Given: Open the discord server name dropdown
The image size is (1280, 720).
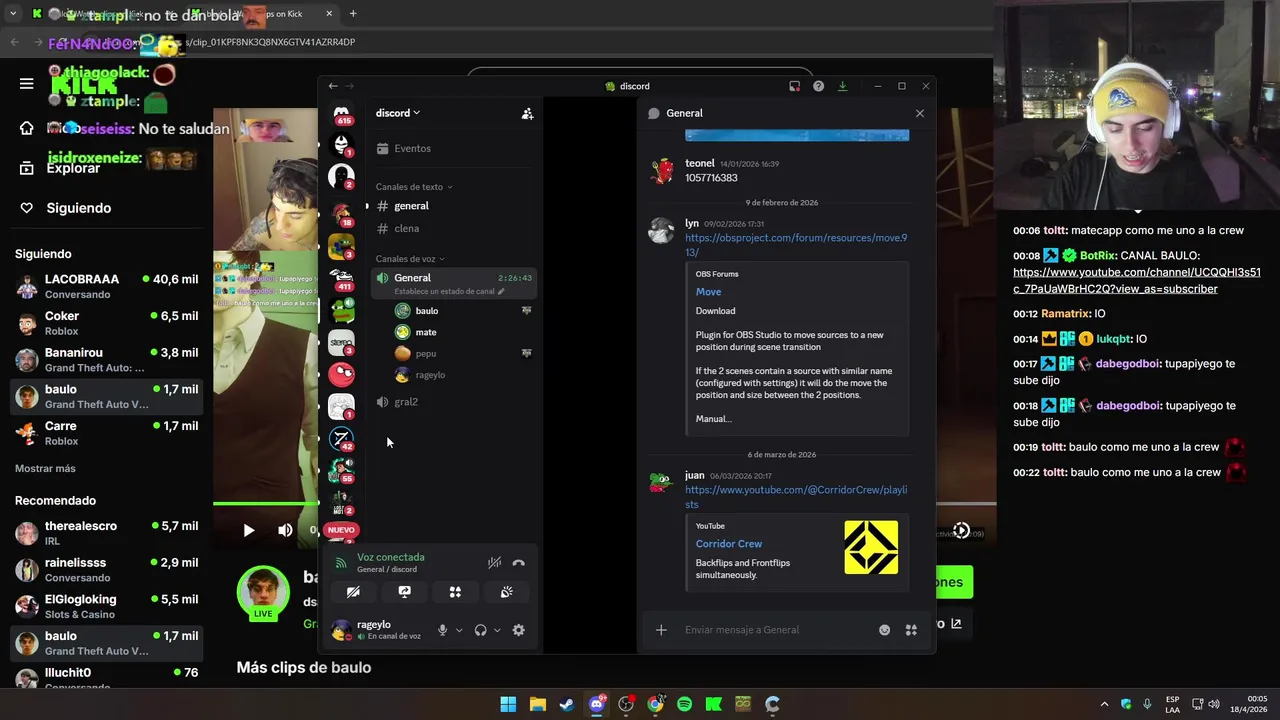Looking at the screenshot, I should click(x=398, y=113).
